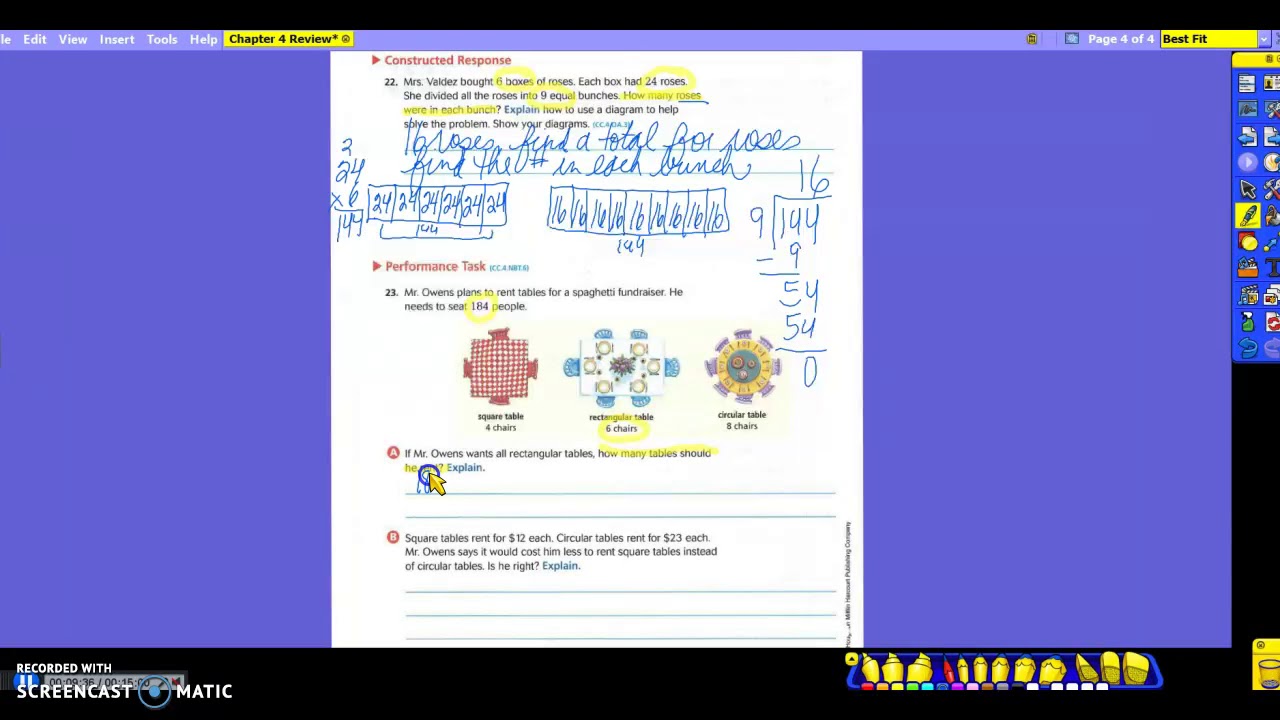Choose the thinnest yellow pencil beside the red pencil
This screenshot has width=1280, height=720.
963,671
